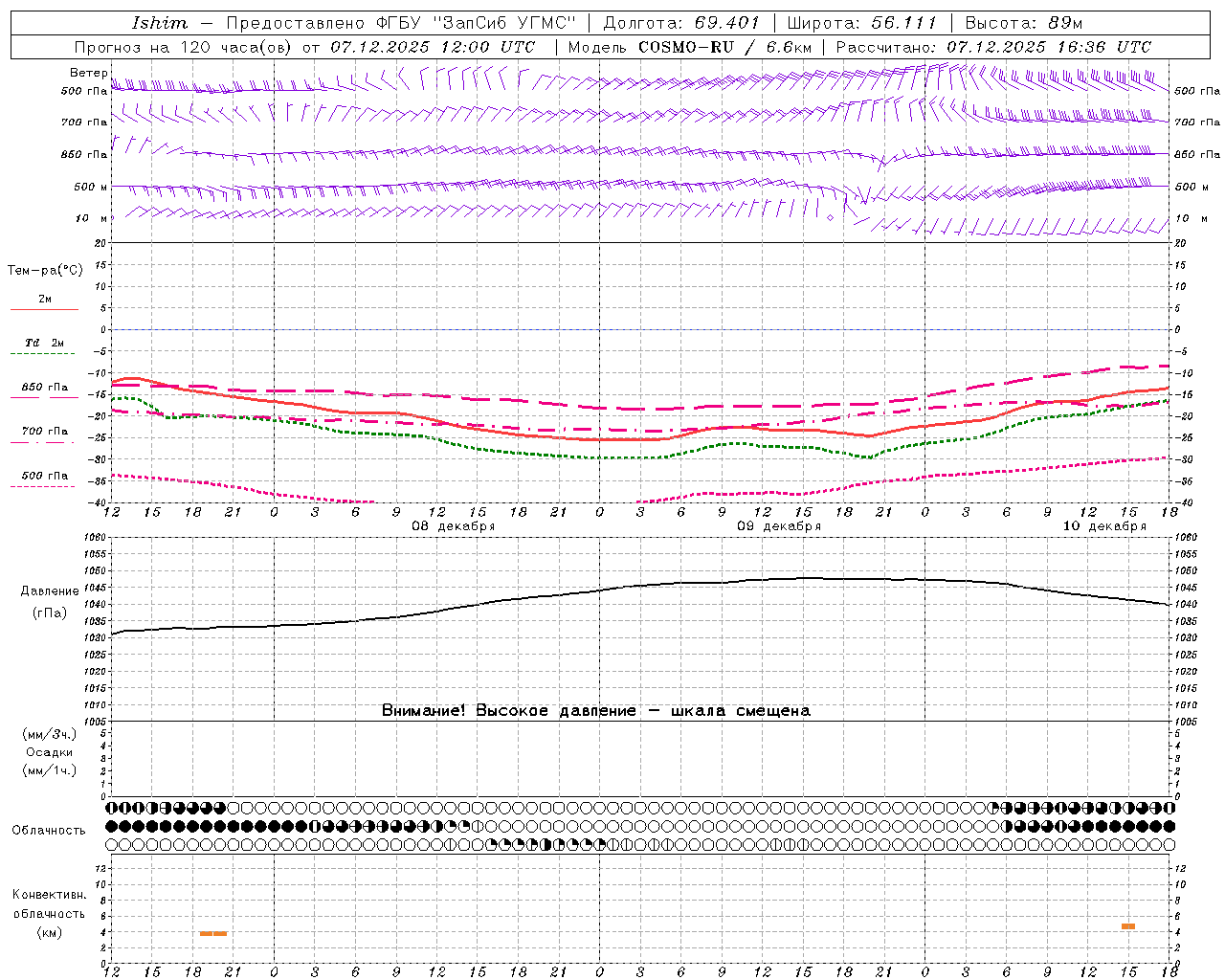This screenshot has height=980, width=1225.
Task: Click the "Облачность" cloudiness label
Action: tap(49, 831)
